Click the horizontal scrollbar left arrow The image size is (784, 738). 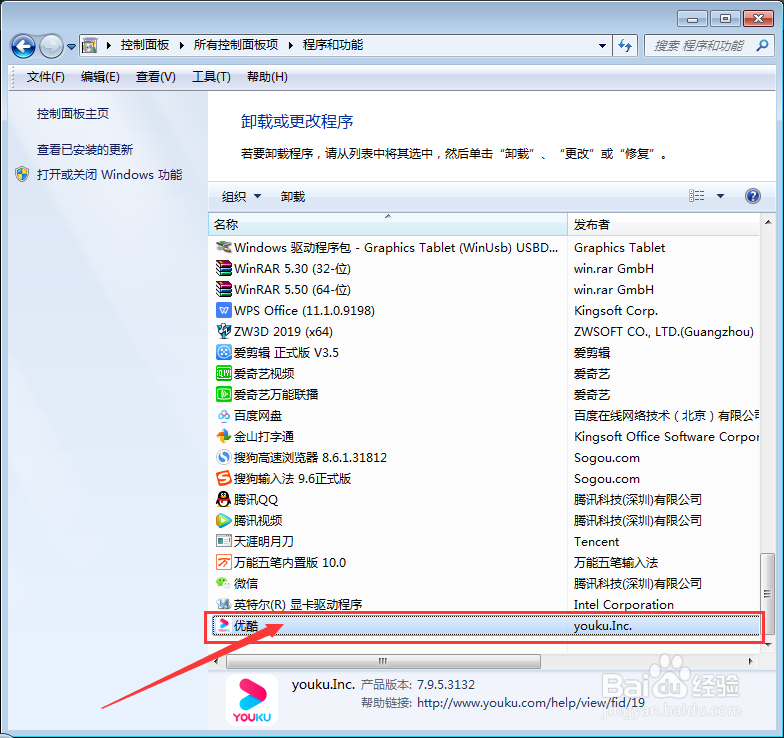[216, 661]
